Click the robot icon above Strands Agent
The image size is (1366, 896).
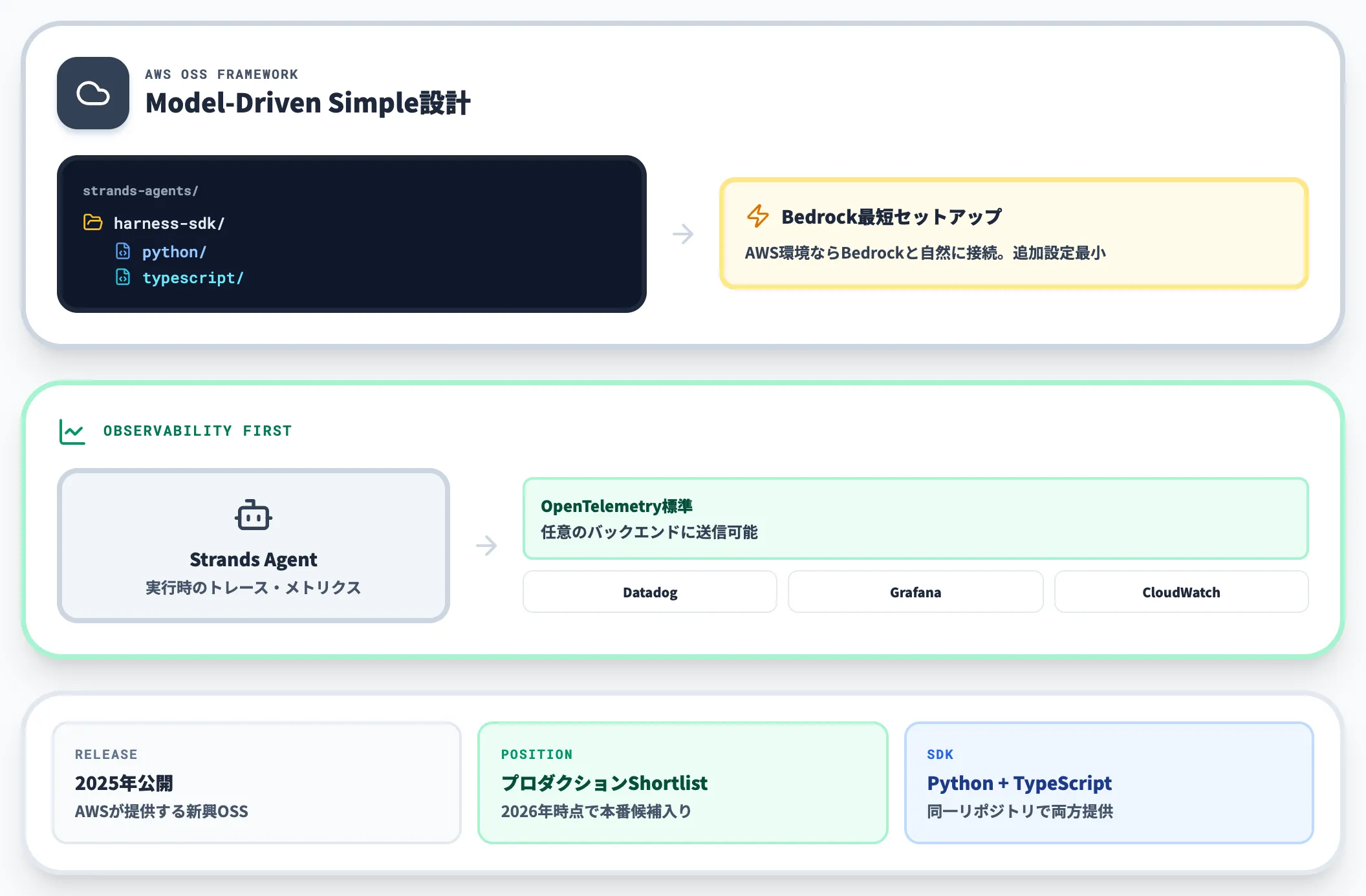[254, 515]
